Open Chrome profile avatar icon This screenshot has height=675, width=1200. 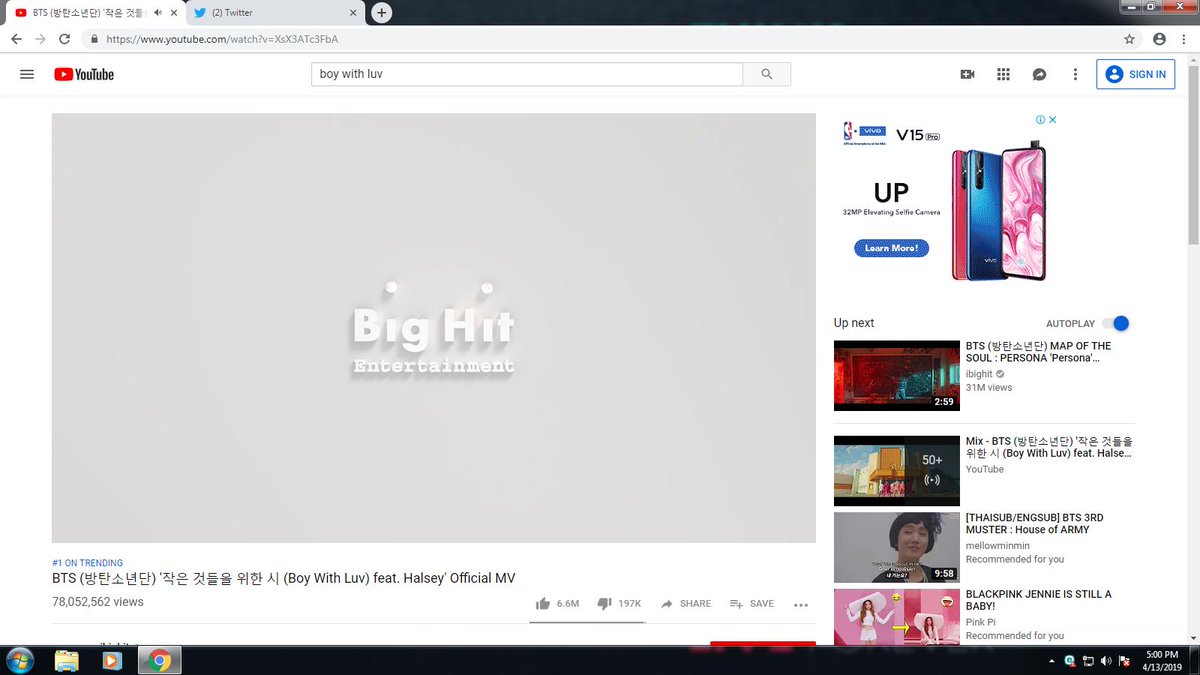[x=1159, y=39]
